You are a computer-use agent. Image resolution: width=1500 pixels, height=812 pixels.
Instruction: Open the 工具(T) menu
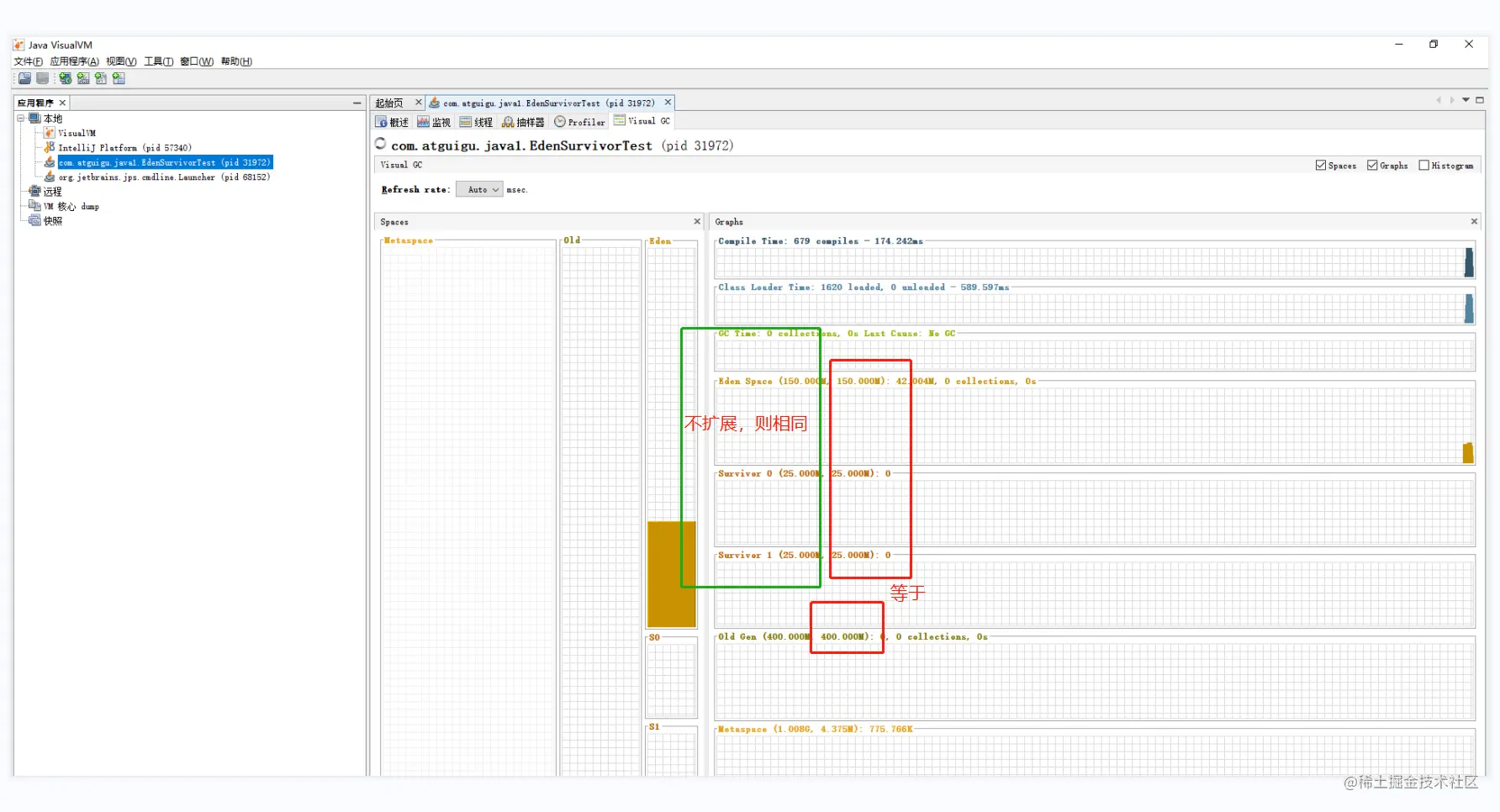click(158, 61)
